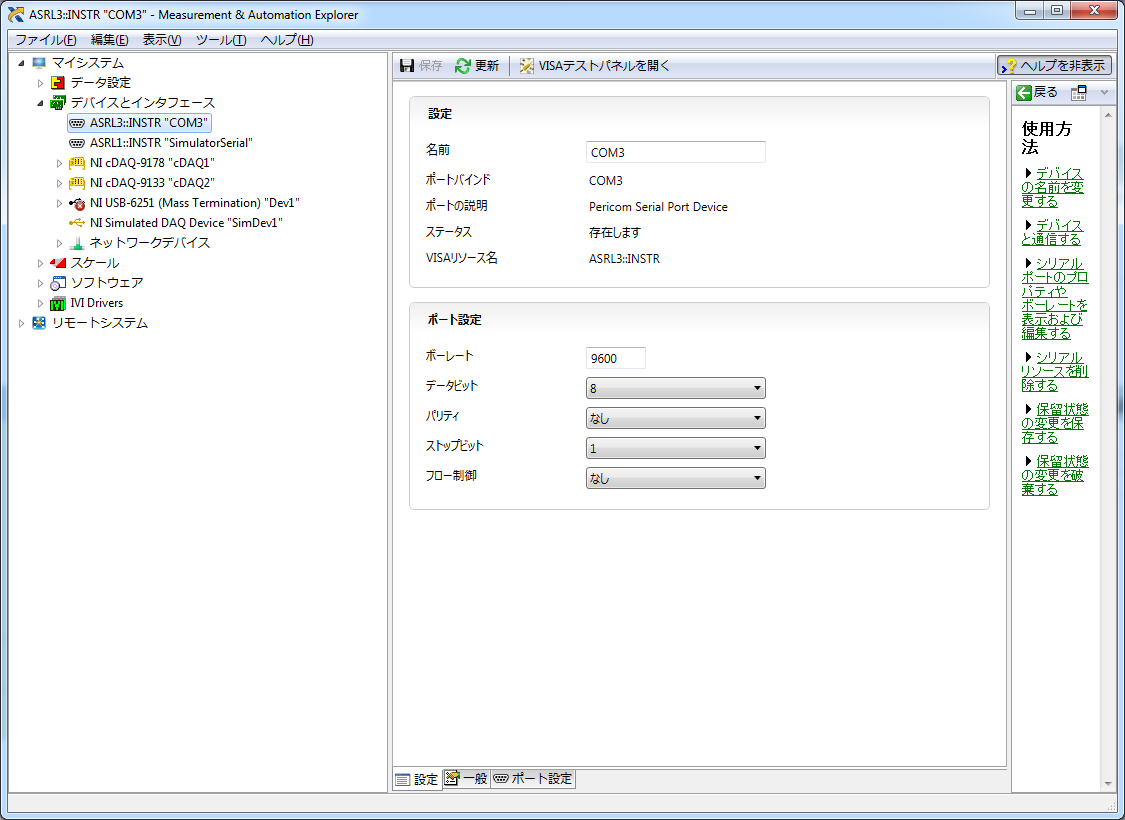Open the ファイル menu
The width and height of the screenshot is (1125, 820).
click(45, 40)
